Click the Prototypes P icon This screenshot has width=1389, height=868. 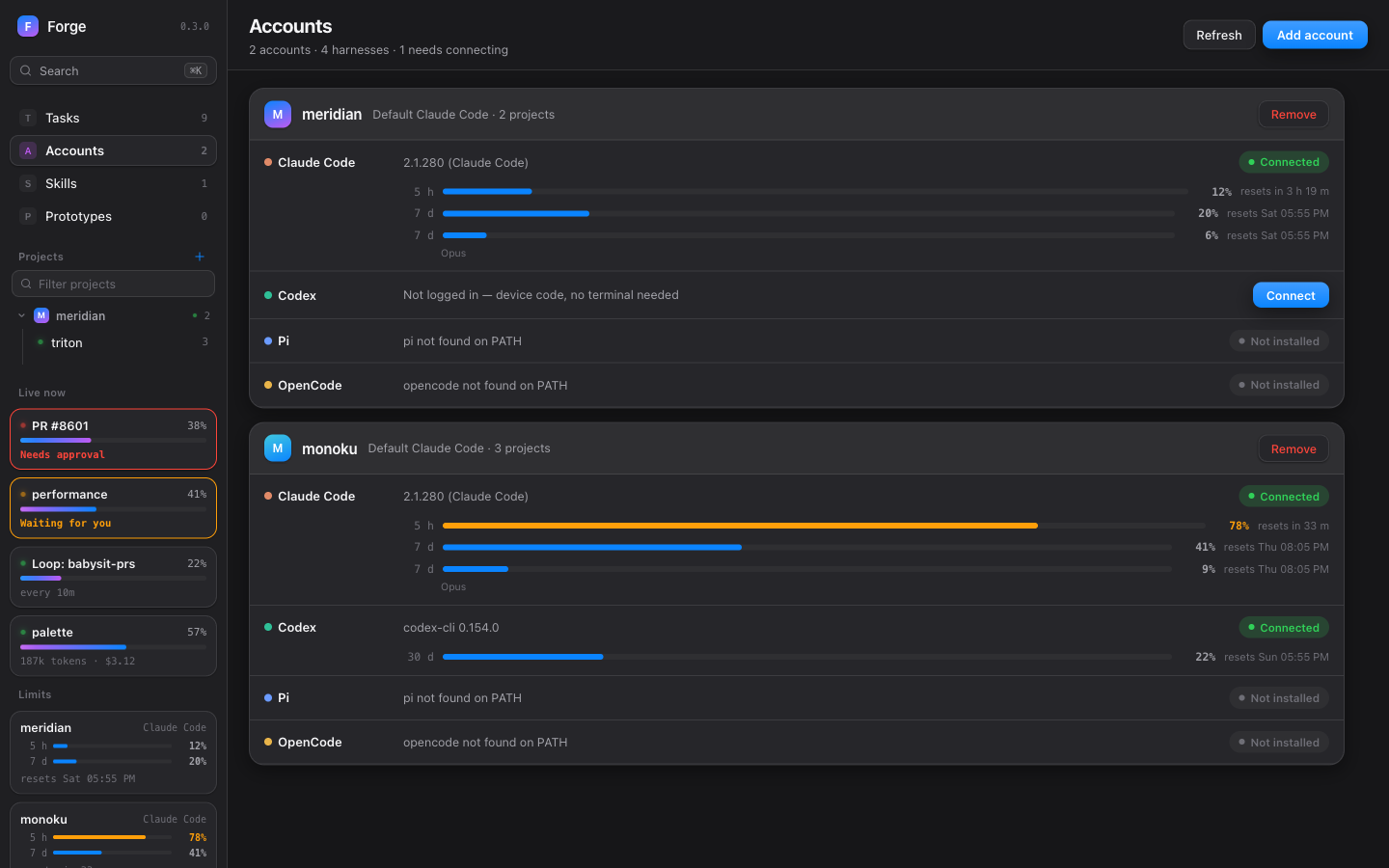click(28, 216)
